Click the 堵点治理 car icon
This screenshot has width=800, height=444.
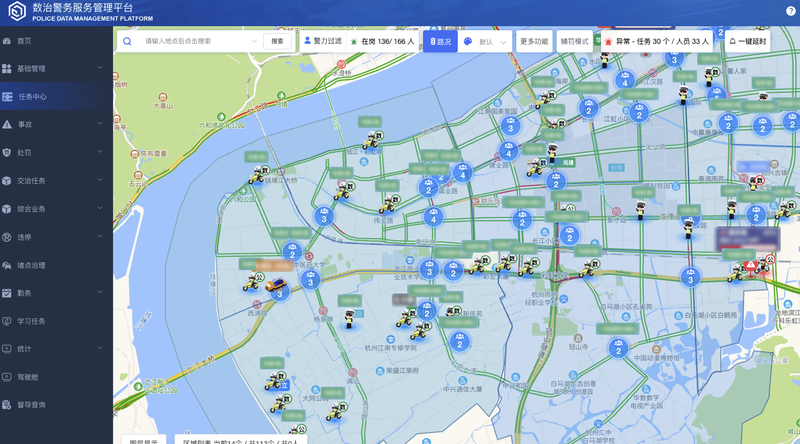[x=7, y=265]
